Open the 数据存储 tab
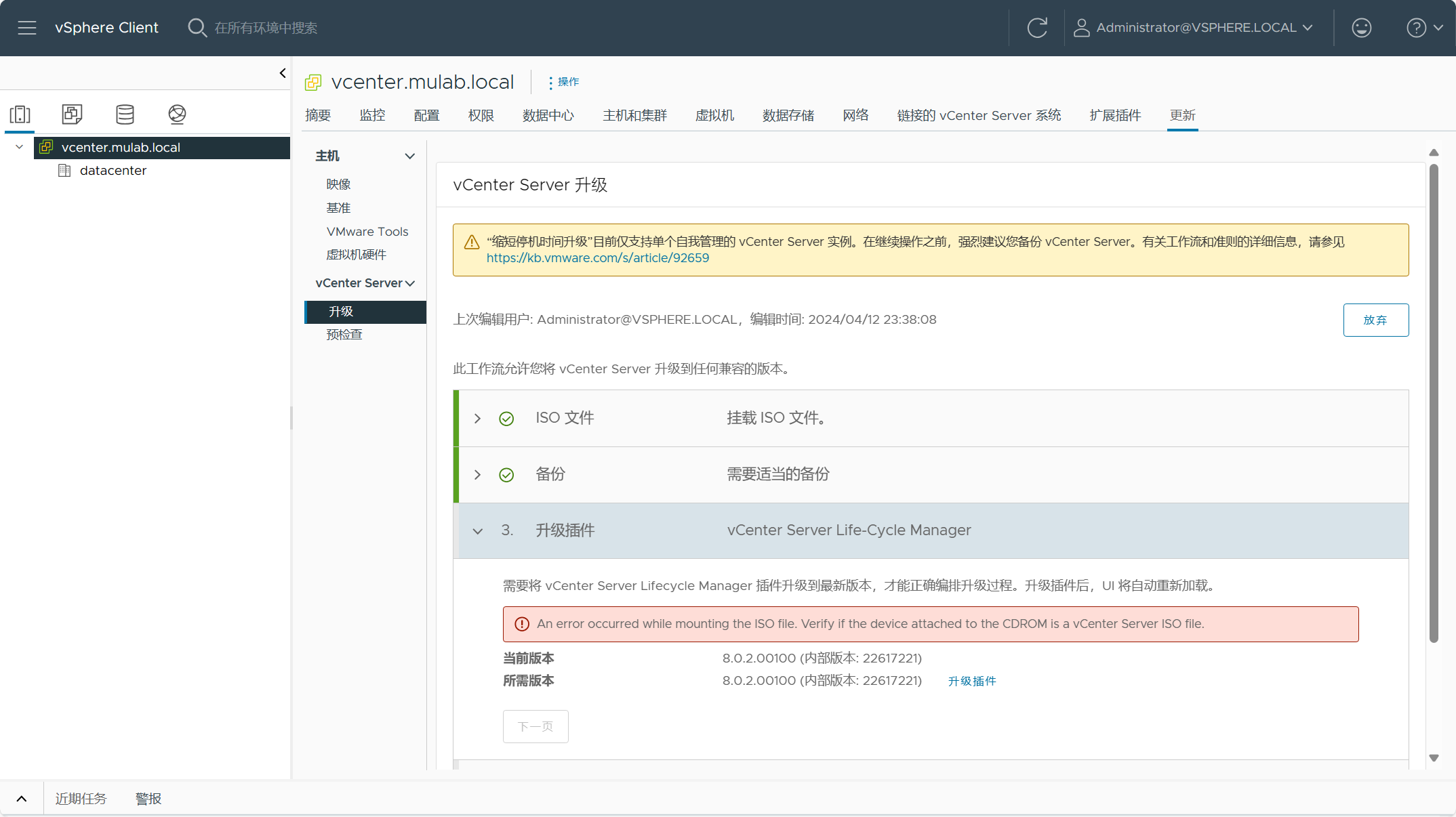 click(788, 115)
